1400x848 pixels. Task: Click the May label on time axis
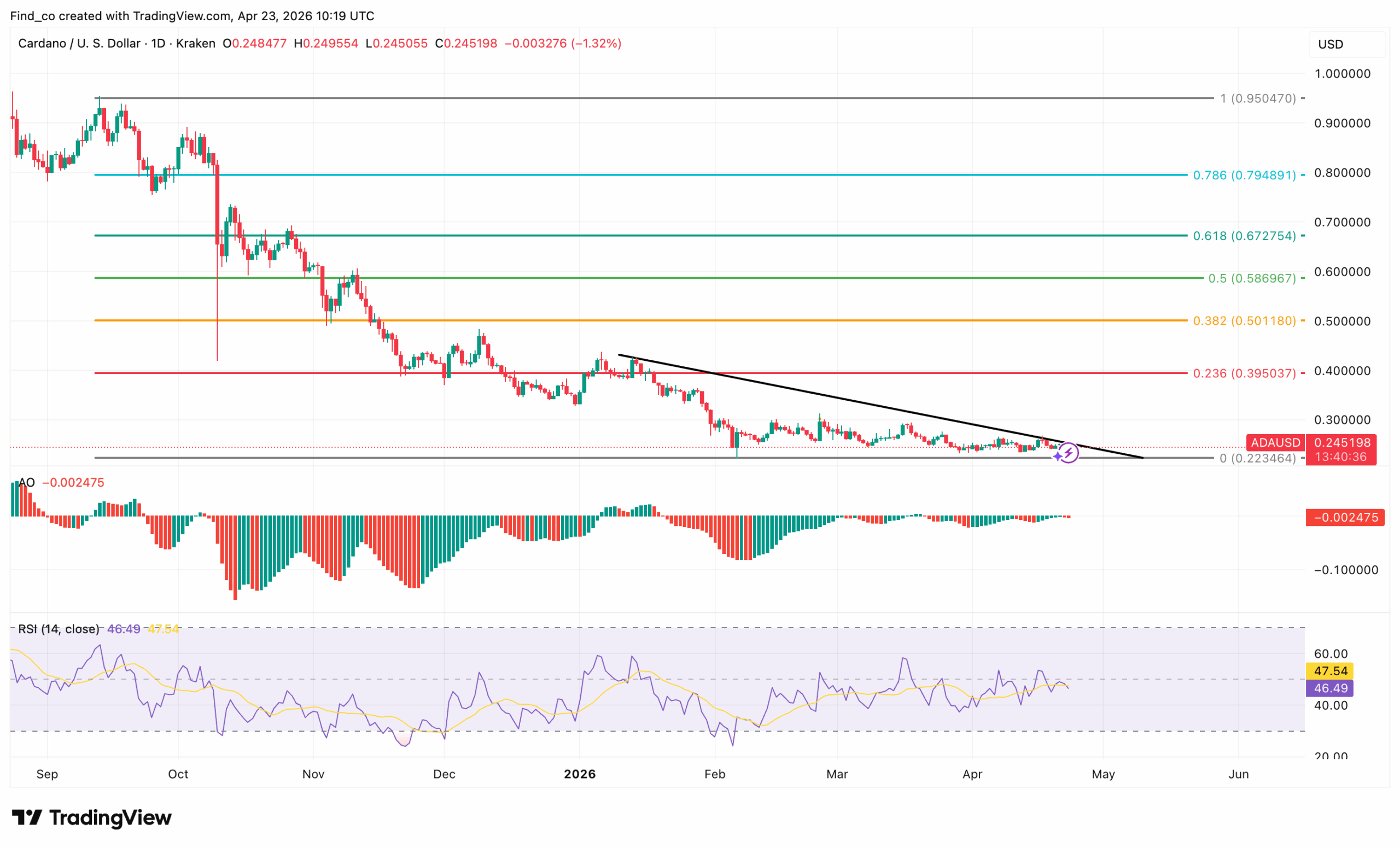click(1104, 774)
